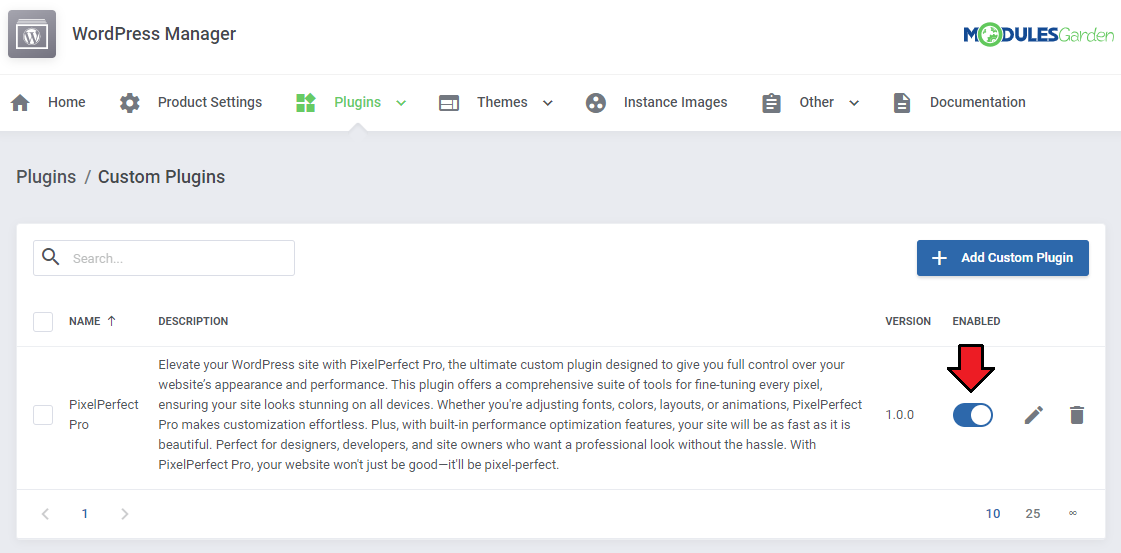Edit PixelPerfect Pro with pencil icon
1121x553 pixels.
pyautogui.click(x=1034, y=415)
